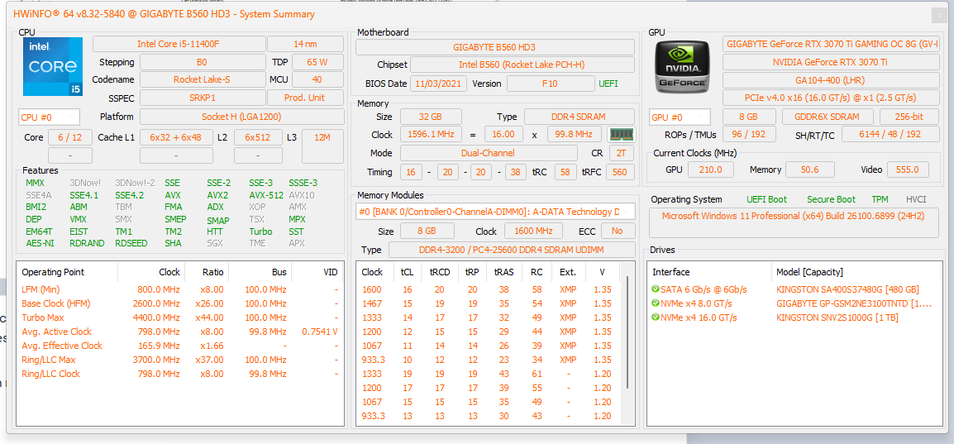Close the System Summary window

pyautogui.click(x=937, y=14)
